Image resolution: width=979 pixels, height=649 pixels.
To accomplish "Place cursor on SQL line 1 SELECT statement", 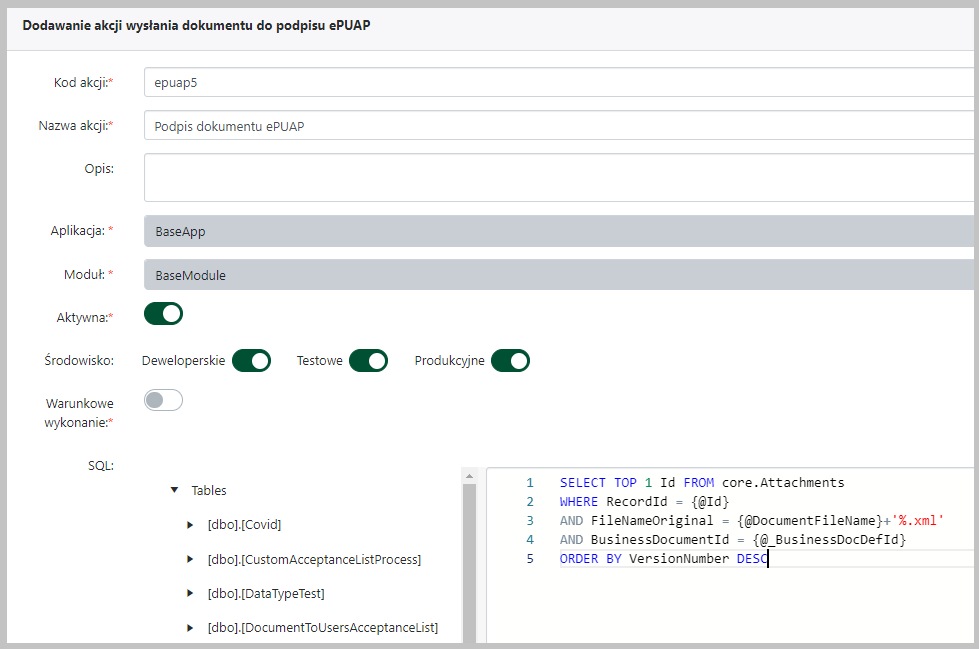I will click(x=701, y=482).
